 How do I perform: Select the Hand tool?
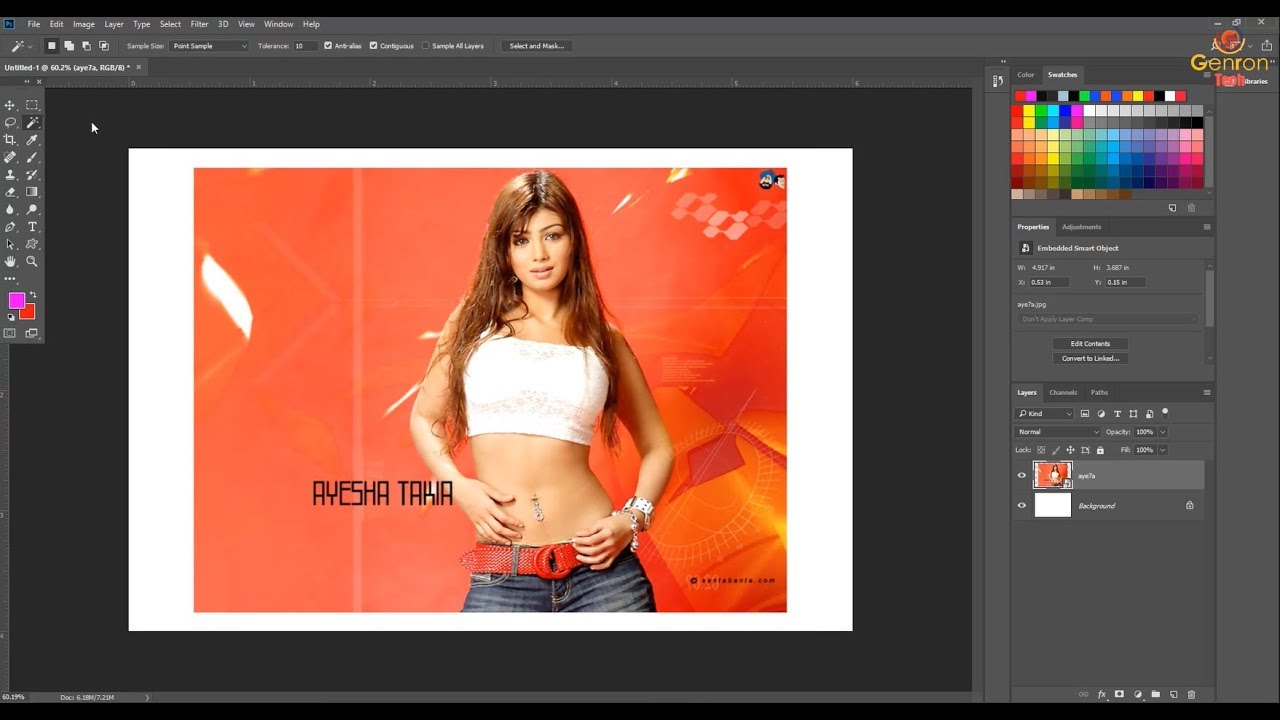10,261
